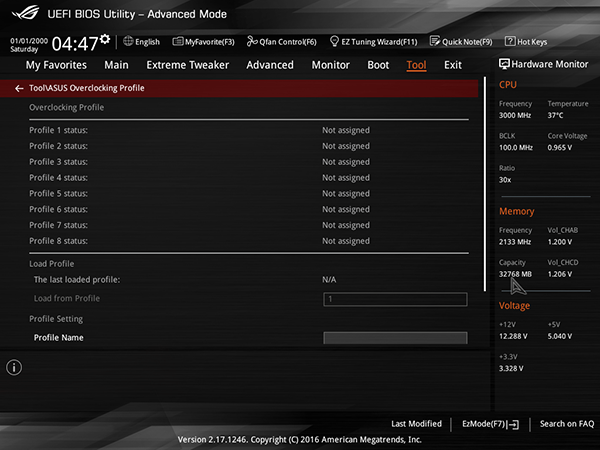The image size is (600, 450).
Task: Click the Vol_CHCD value 1.206 V
Action: [x=560, y=274]
